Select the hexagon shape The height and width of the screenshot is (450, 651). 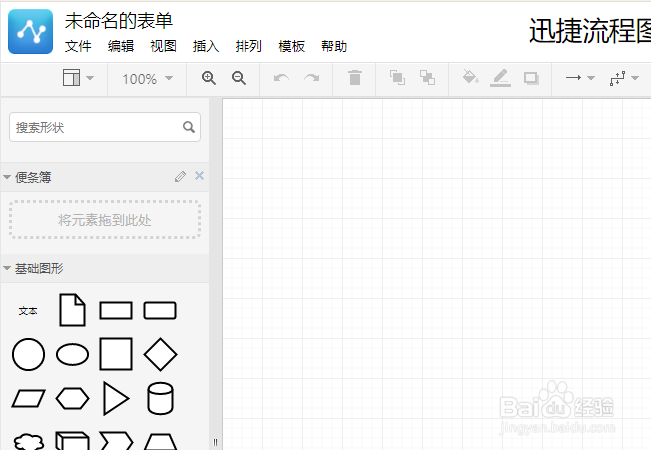(72, 399)
